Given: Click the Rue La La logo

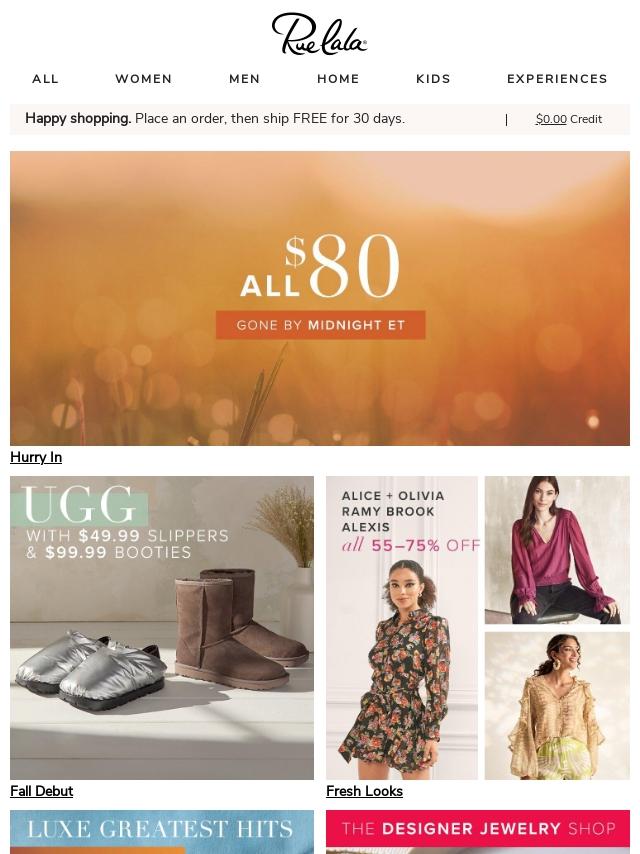Looking at the screenshot, I should click(319, 34).
